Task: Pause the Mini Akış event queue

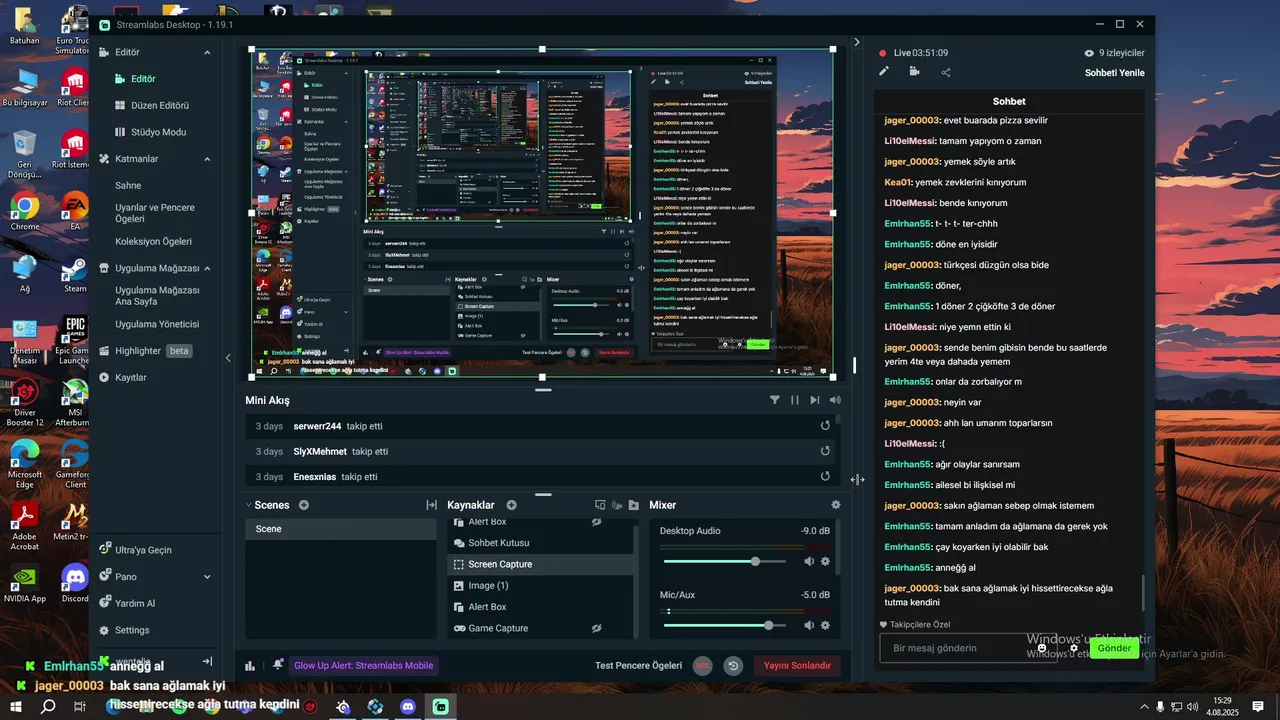Action: pos(795,400)
